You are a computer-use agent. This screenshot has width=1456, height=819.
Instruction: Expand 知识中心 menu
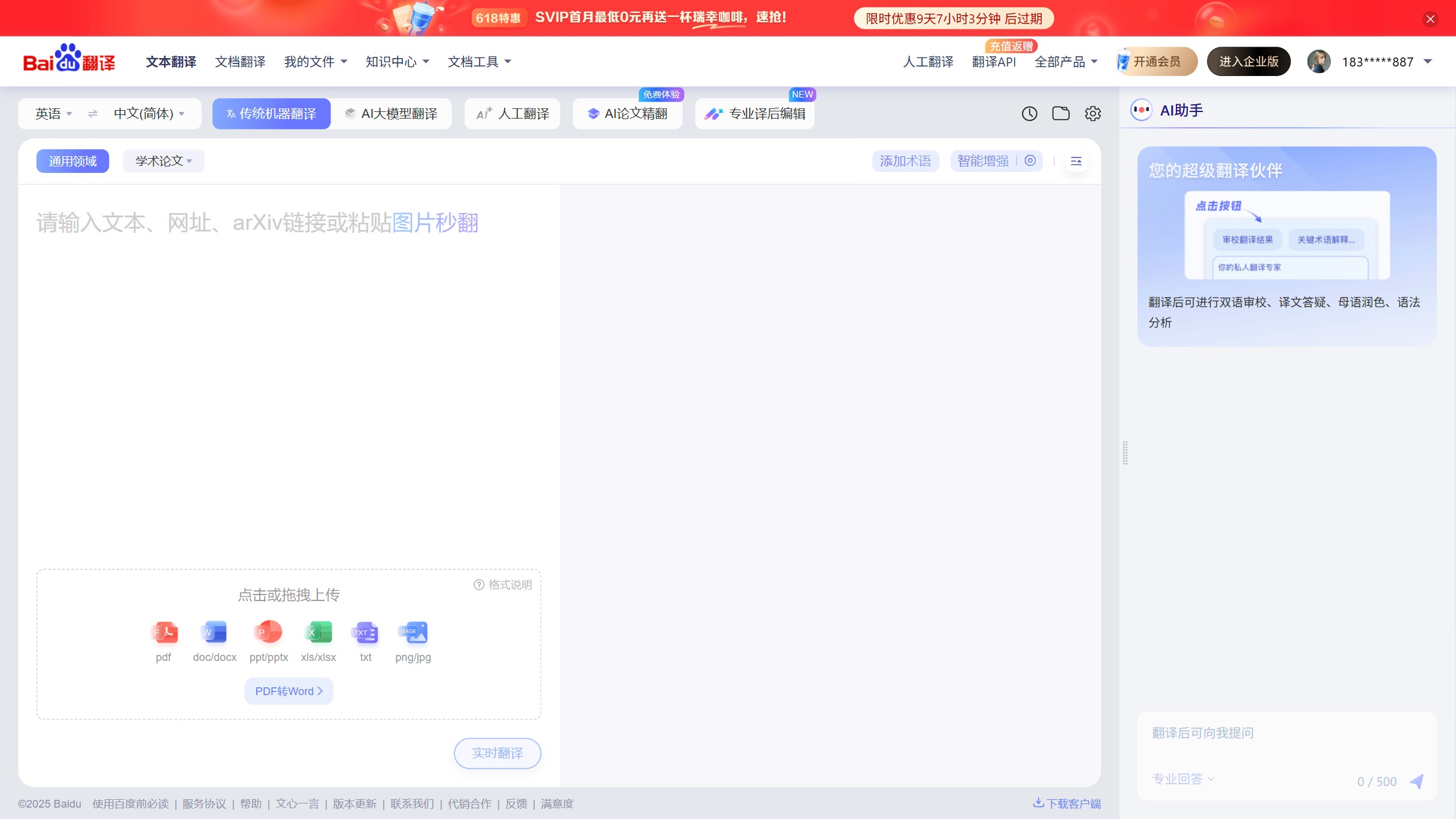[398, 62]
